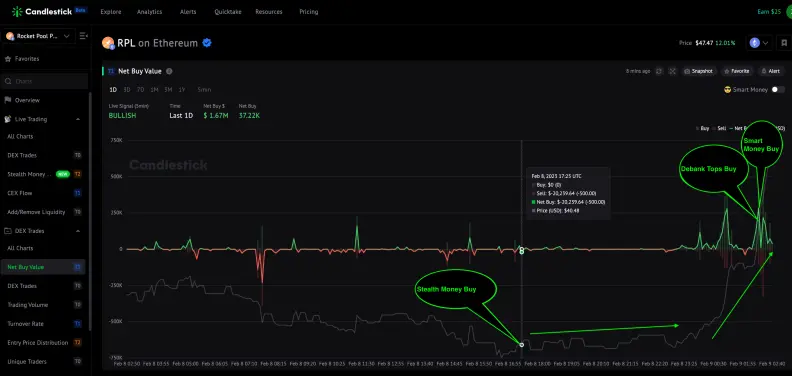Click the Smart Money sunglasses emoji
This screenshot has height=376, width=792.
coord(727,89)
